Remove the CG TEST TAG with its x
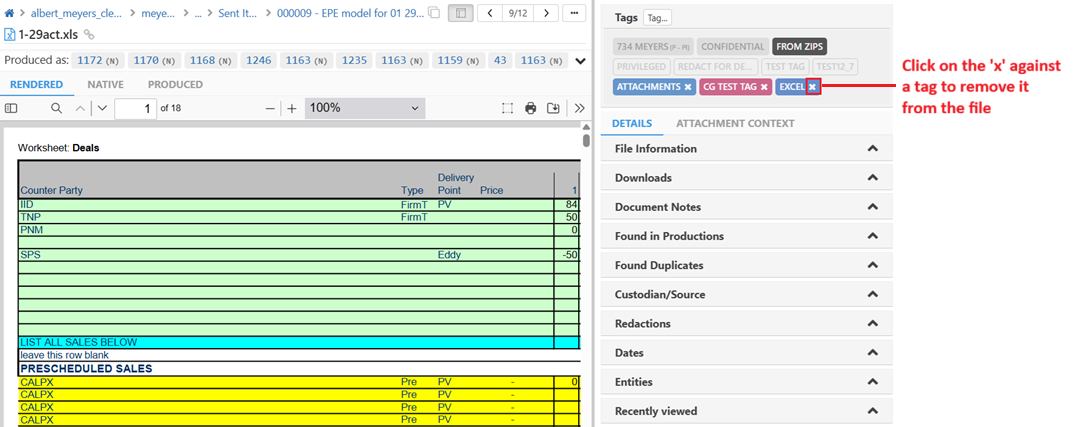The image size is (1076, 427). point(764,87)
